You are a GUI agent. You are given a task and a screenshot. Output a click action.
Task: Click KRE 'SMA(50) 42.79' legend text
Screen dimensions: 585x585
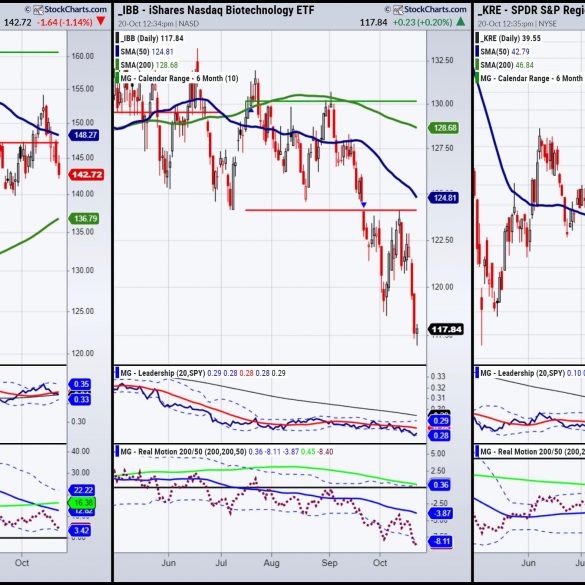[505, 51]
